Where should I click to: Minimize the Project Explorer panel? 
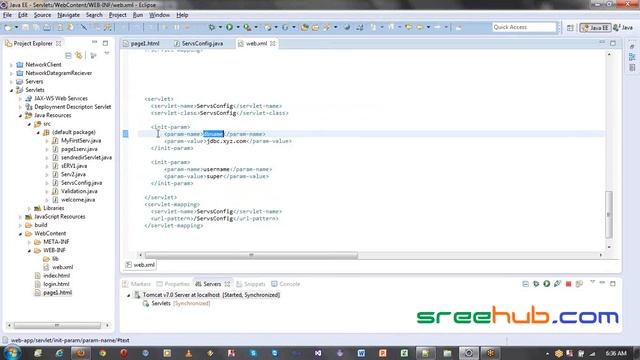[x=94, y=42]
